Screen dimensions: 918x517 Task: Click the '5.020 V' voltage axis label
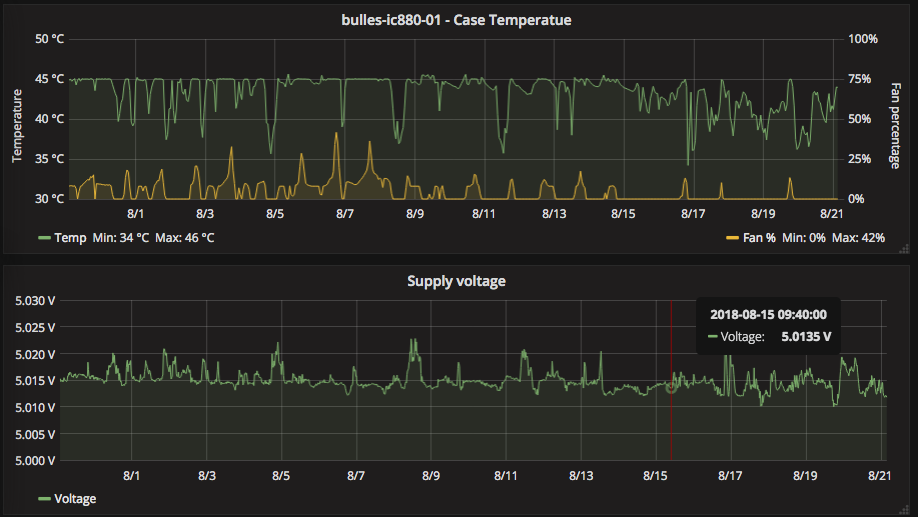point(35,354)
